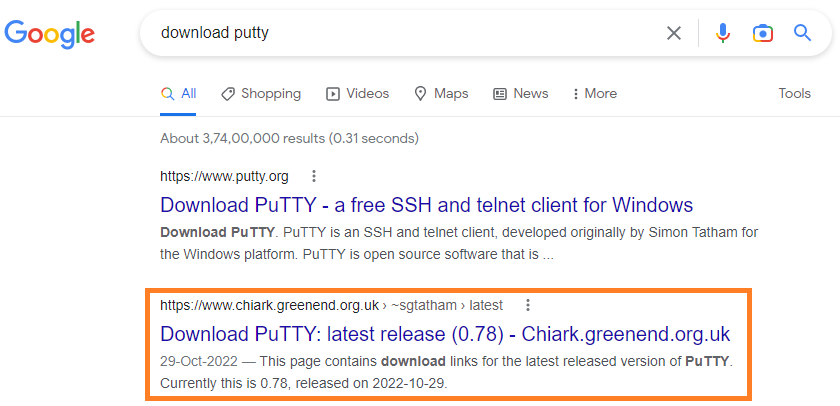Clear the search box with the X icon

(673, 33)
